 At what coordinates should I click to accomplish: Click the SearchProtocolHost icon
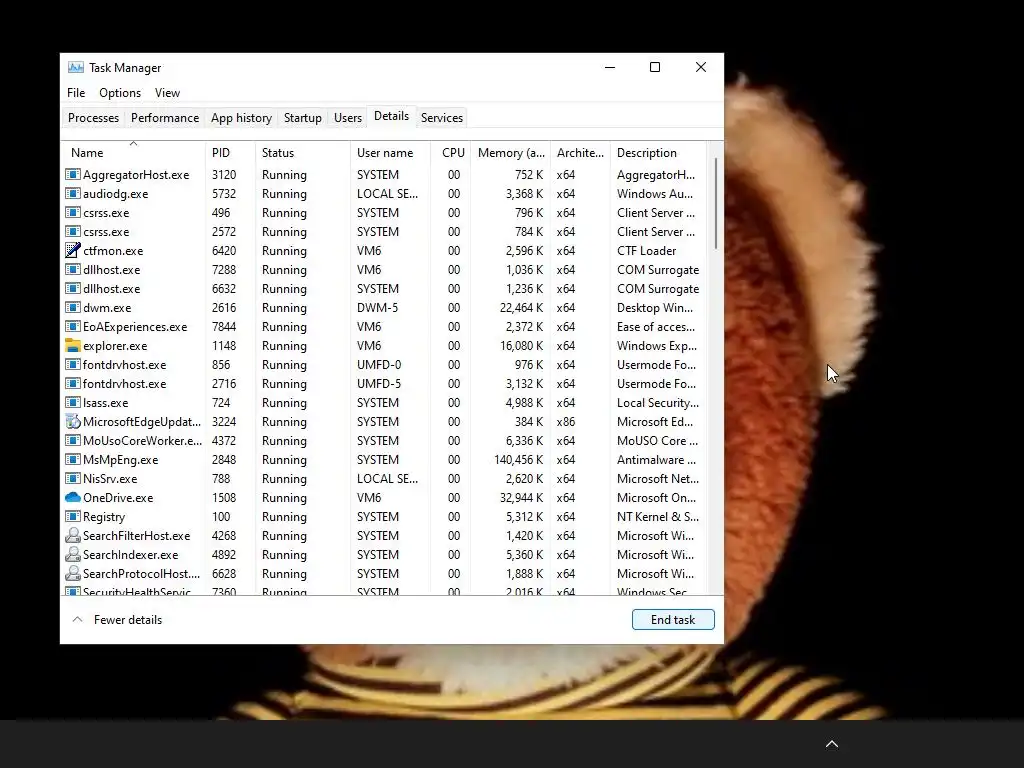coord(72,573)
